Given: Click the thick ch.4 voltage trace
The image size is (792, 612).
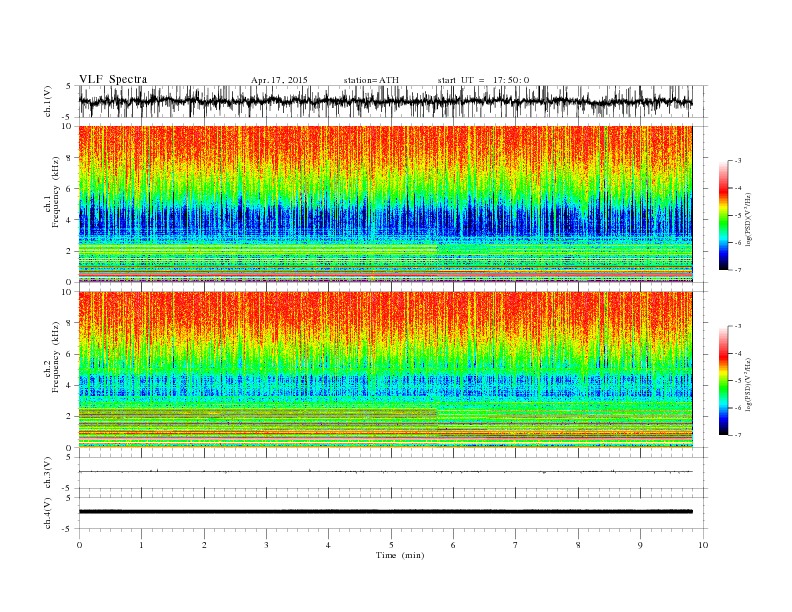Looking at the screenshot, I should click(x=385, y=512).
